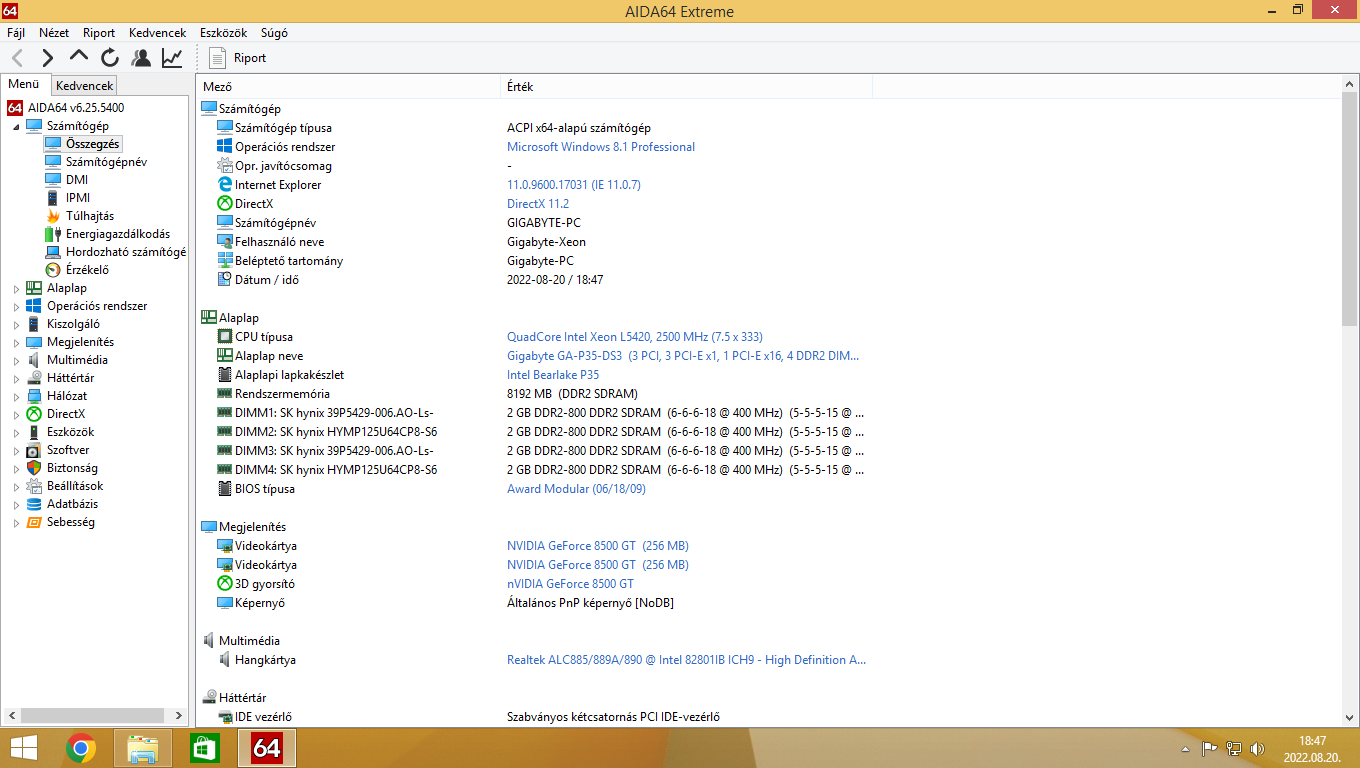Expand the Beállítások tree node

click(16, 486)
